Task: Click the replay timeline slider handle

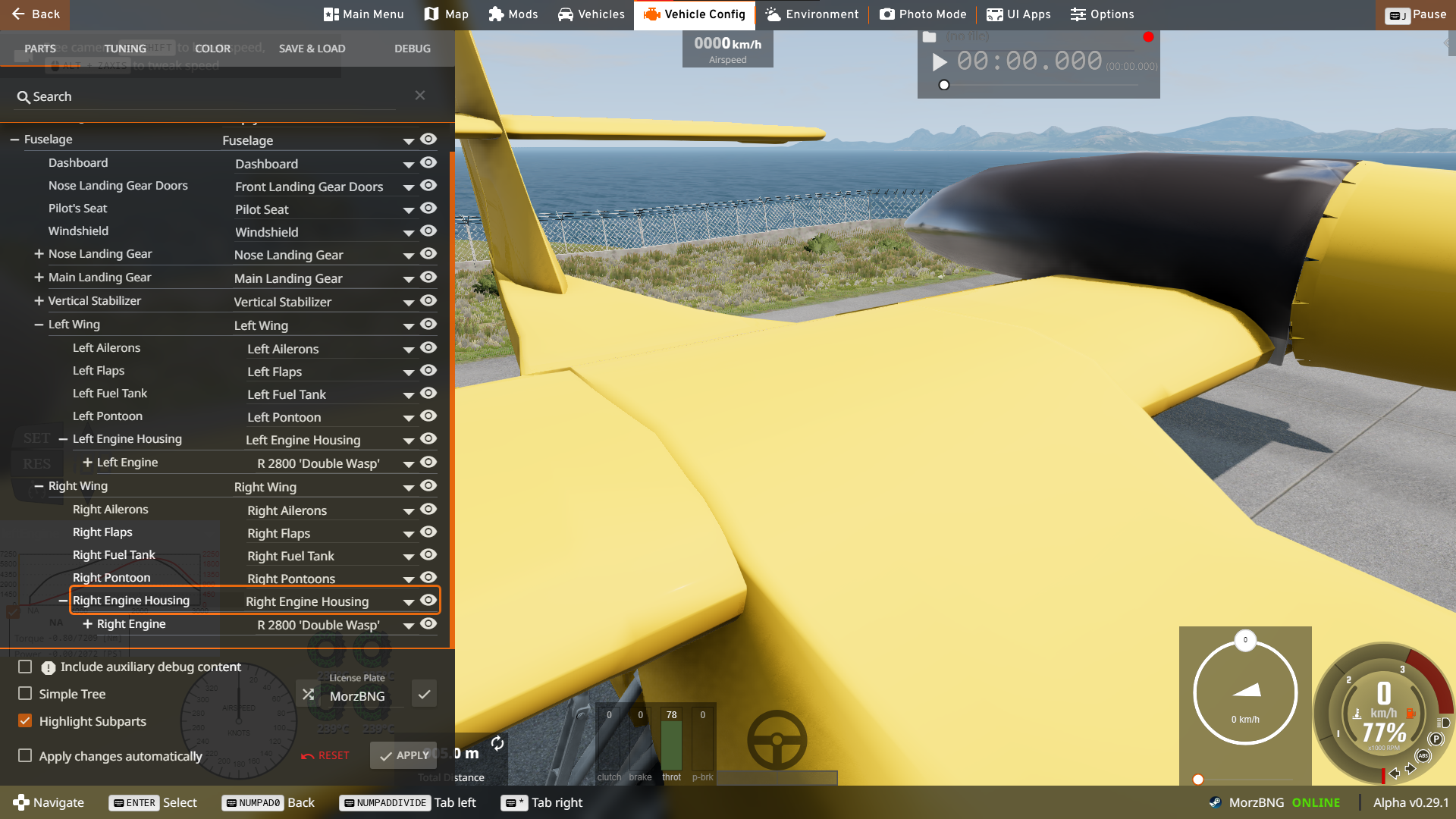Action: 944,85
